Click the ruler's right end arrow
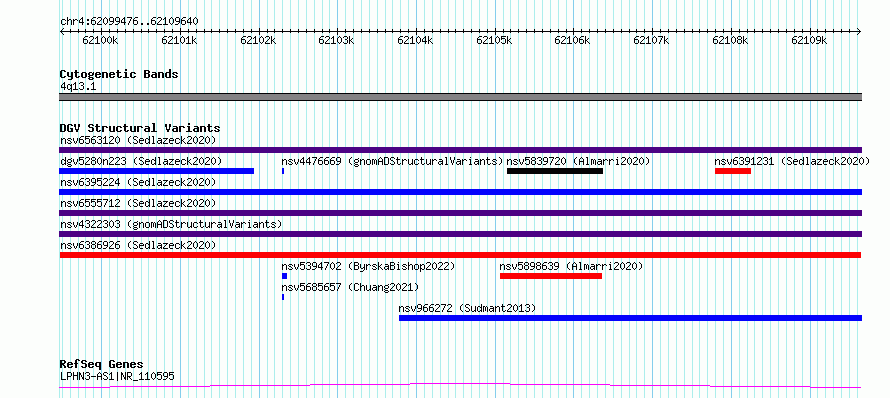 [859, 31]
